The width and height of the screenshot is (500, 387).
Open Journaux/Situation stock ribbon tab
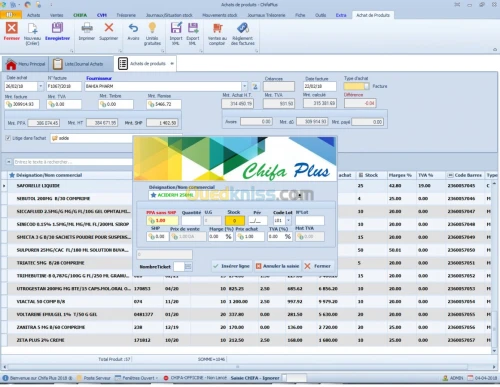pos(169,15)
